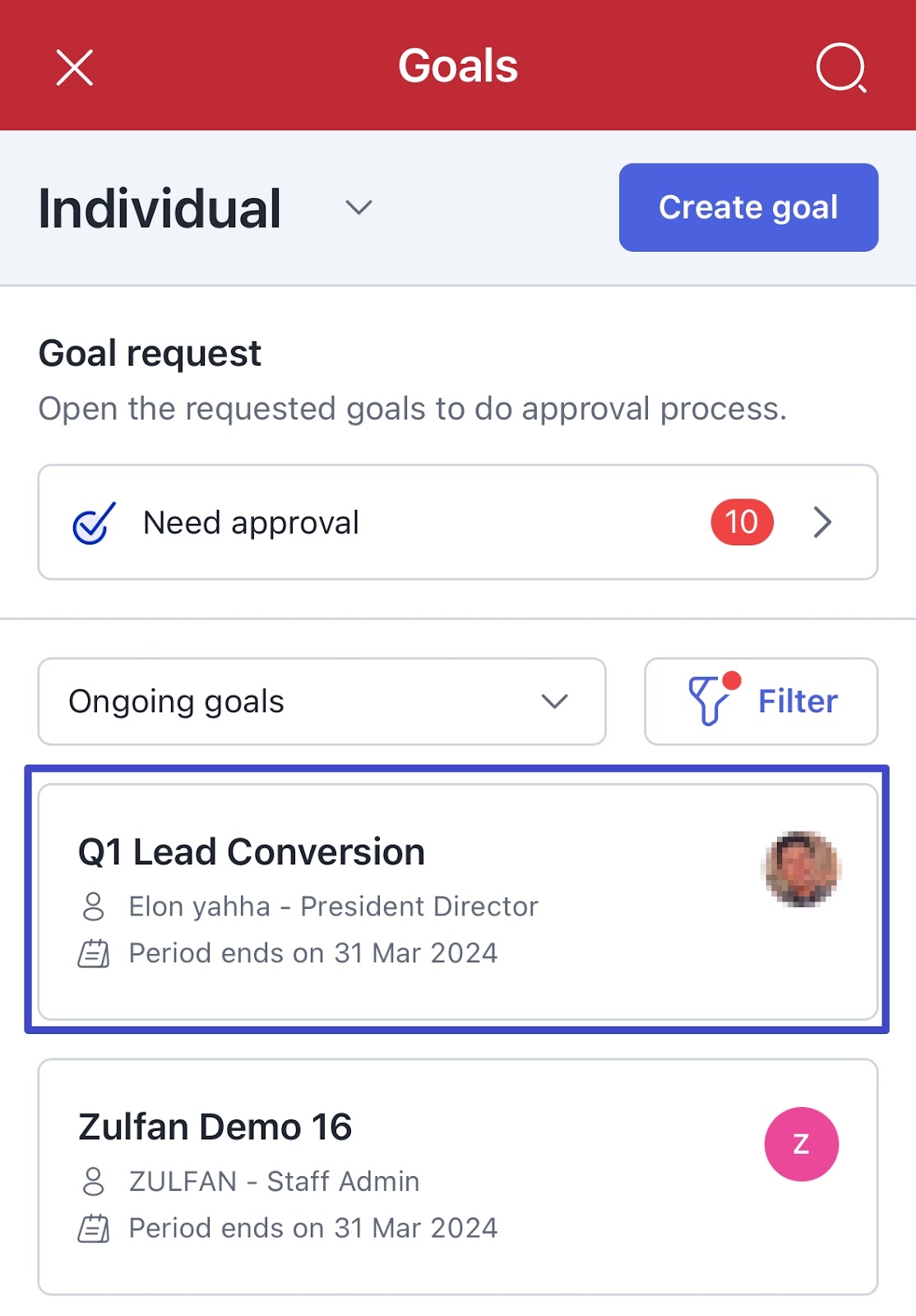The image size is (916, 1316).
Task: Click calendar icon on Zulfan Demo 16
Action: pos(94,1228)
